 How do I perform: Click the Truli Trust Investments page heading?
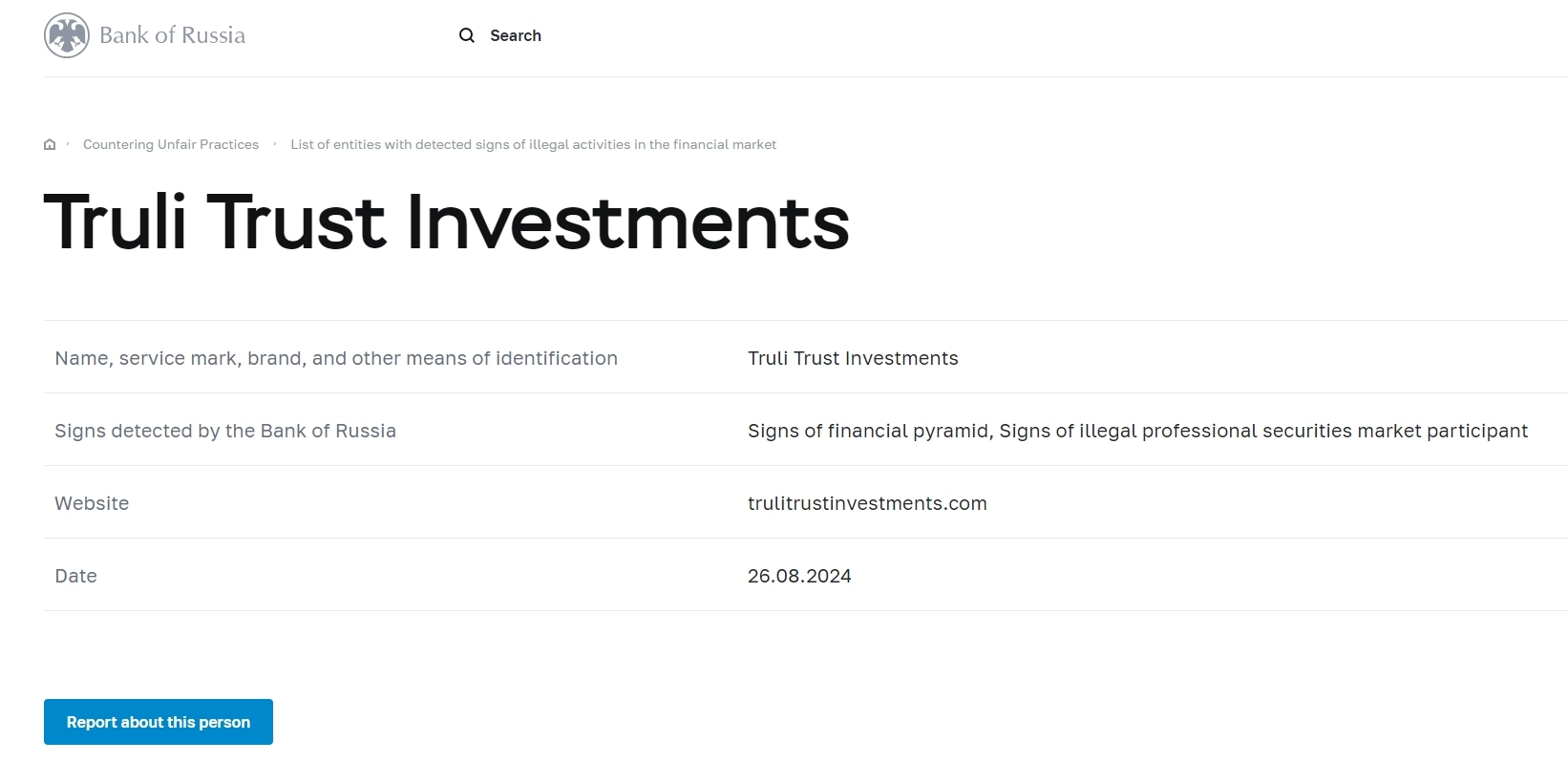point(446,222)
